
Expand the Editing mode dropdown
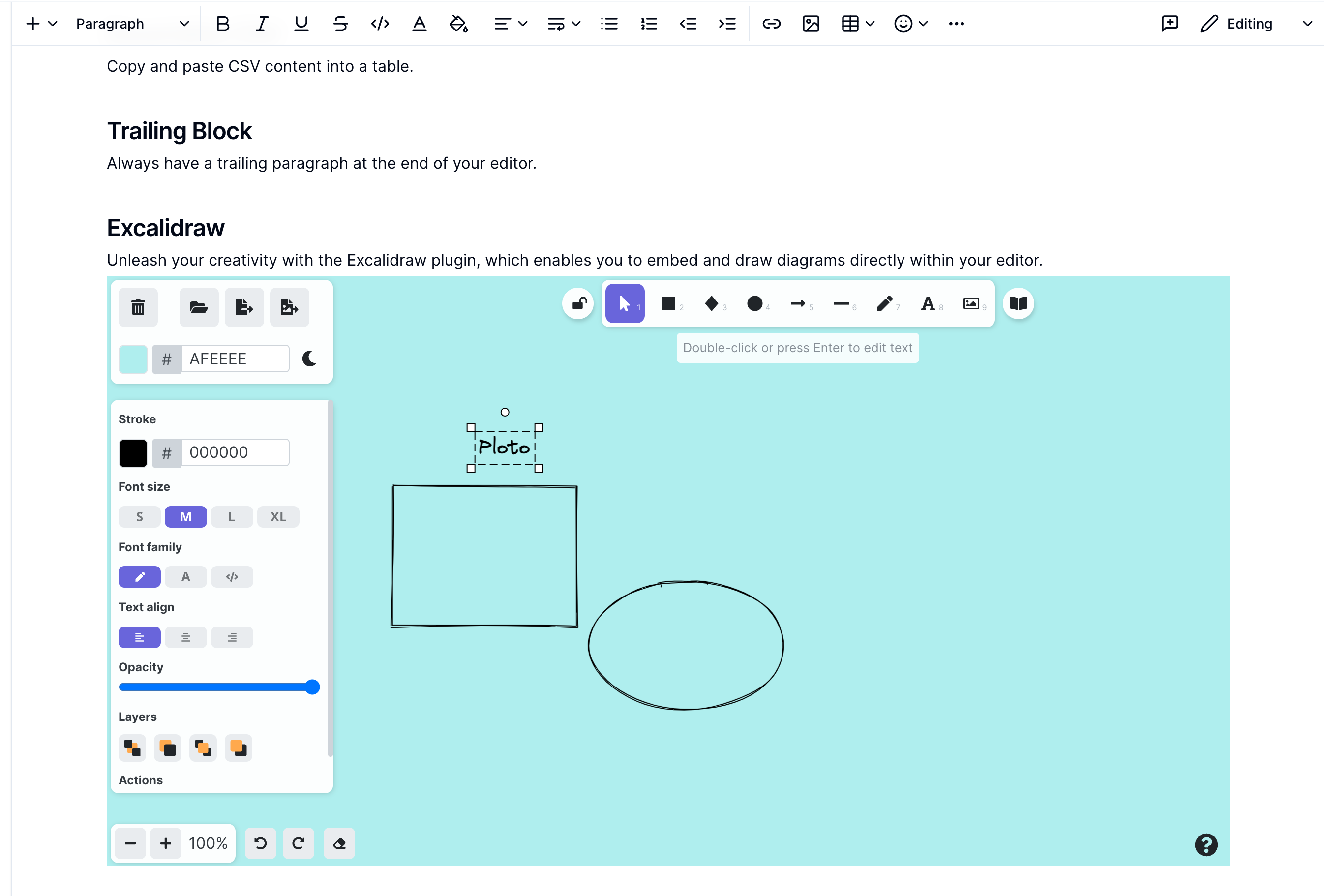tap(1307, 24)
